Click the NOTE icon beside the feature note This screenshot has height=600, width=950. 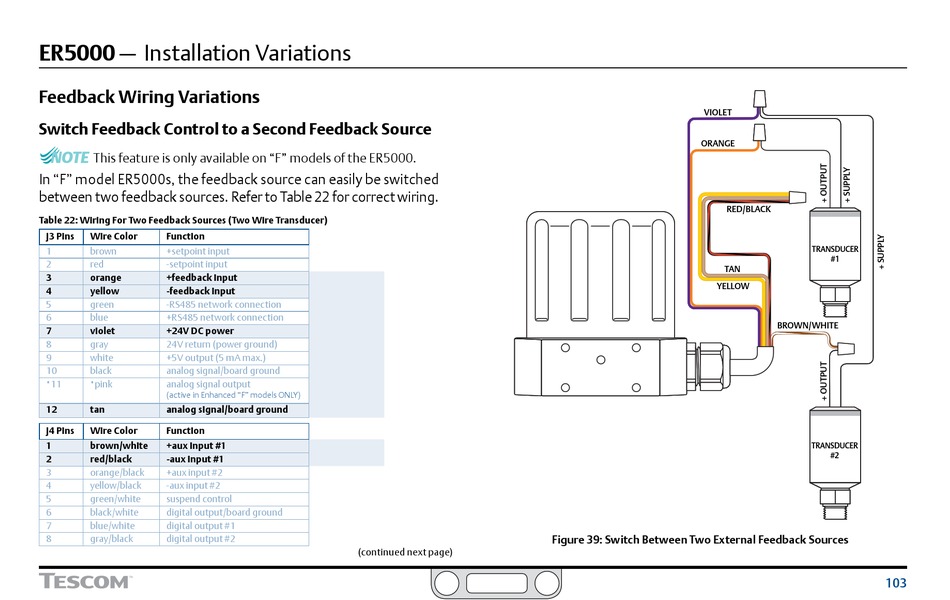pyautogui.click(x=64, y=156)
